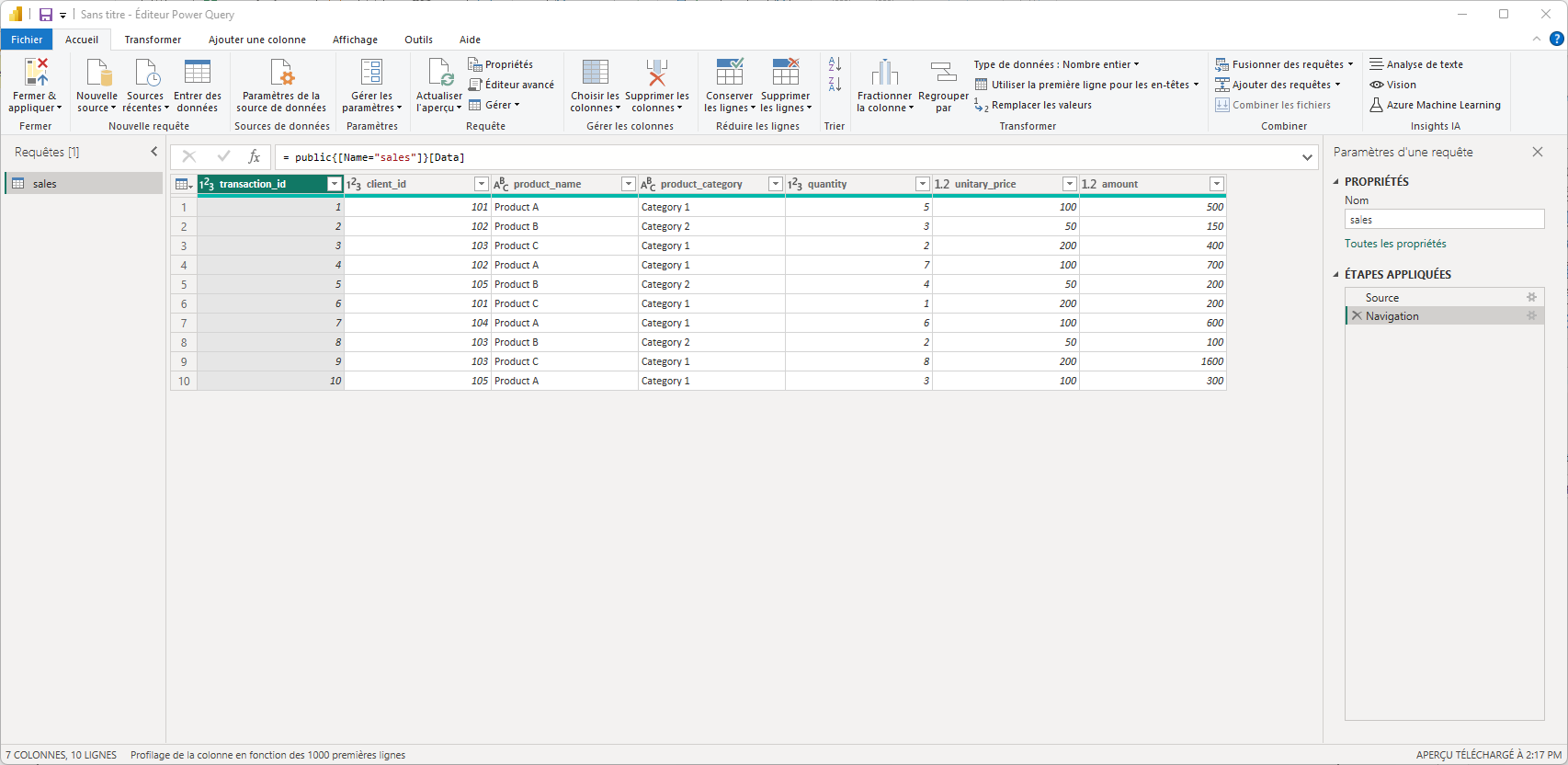Select the sales query
1568x765 pixels.
pyautogui.click(x=84, y=184)
